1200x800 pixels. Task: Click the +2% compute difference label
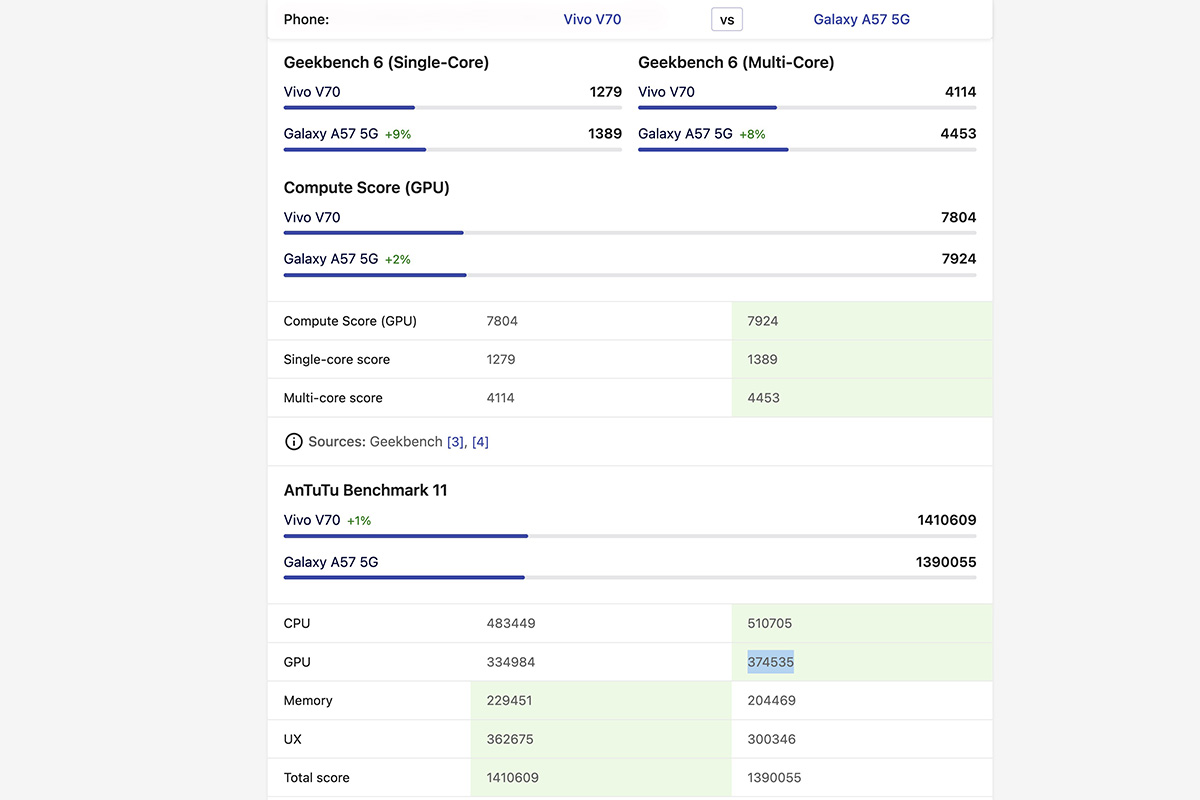coord(398,259)
